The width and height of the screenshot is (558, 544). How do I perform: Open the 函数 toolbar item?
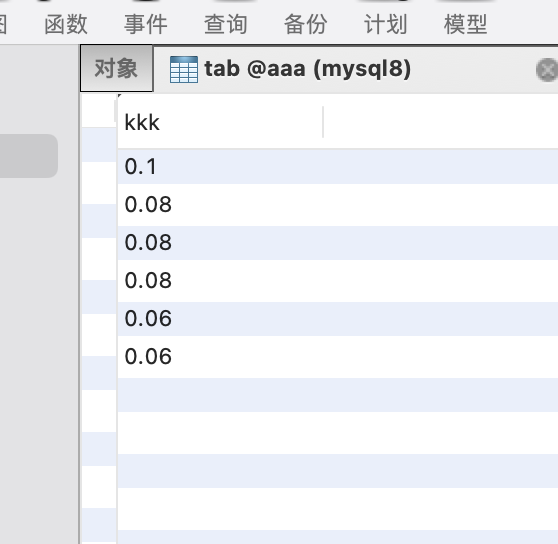(x=66, y=25)
